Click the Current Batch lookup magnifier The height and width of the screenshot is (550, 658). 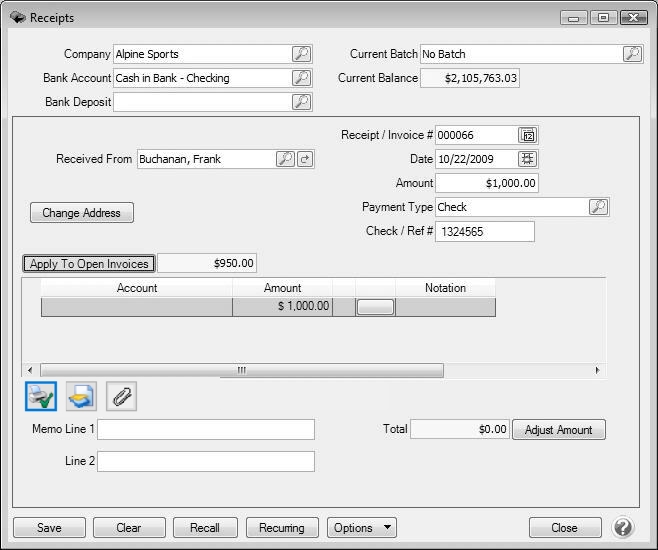coord(632,54)
